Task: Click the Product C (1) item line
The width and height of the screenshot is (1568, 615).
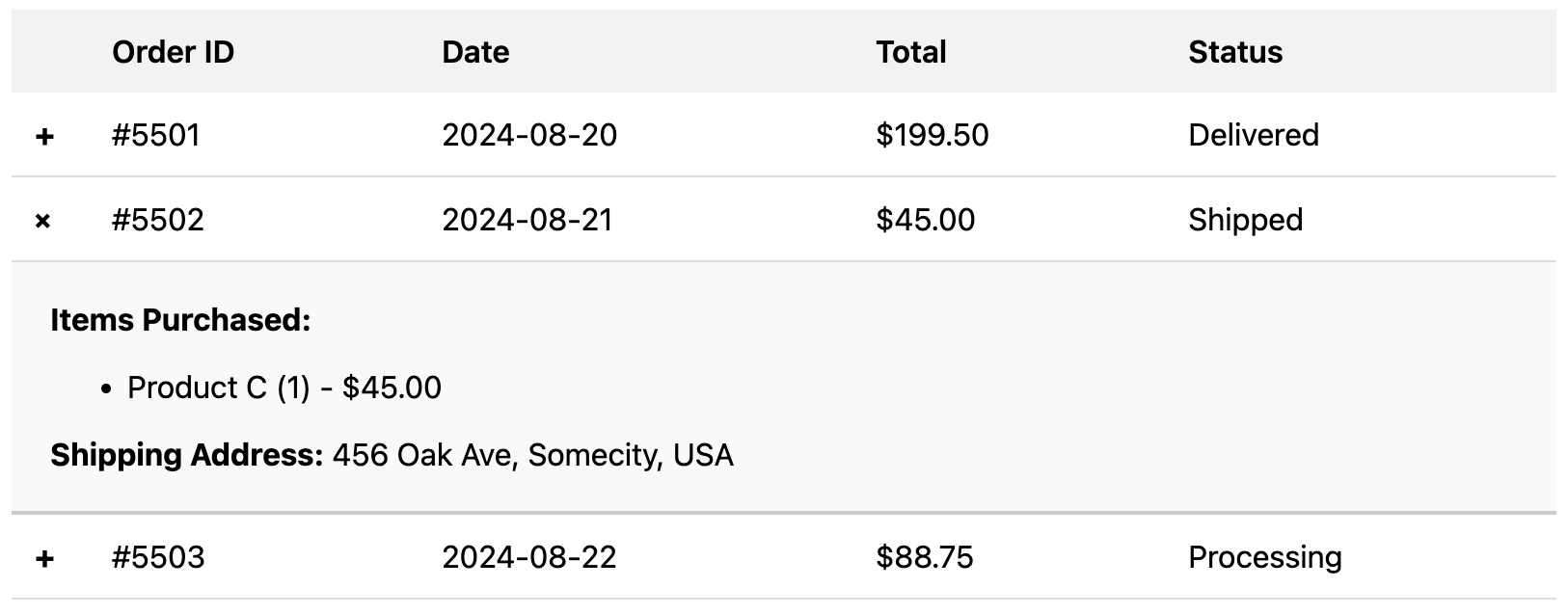Action: 284,388
